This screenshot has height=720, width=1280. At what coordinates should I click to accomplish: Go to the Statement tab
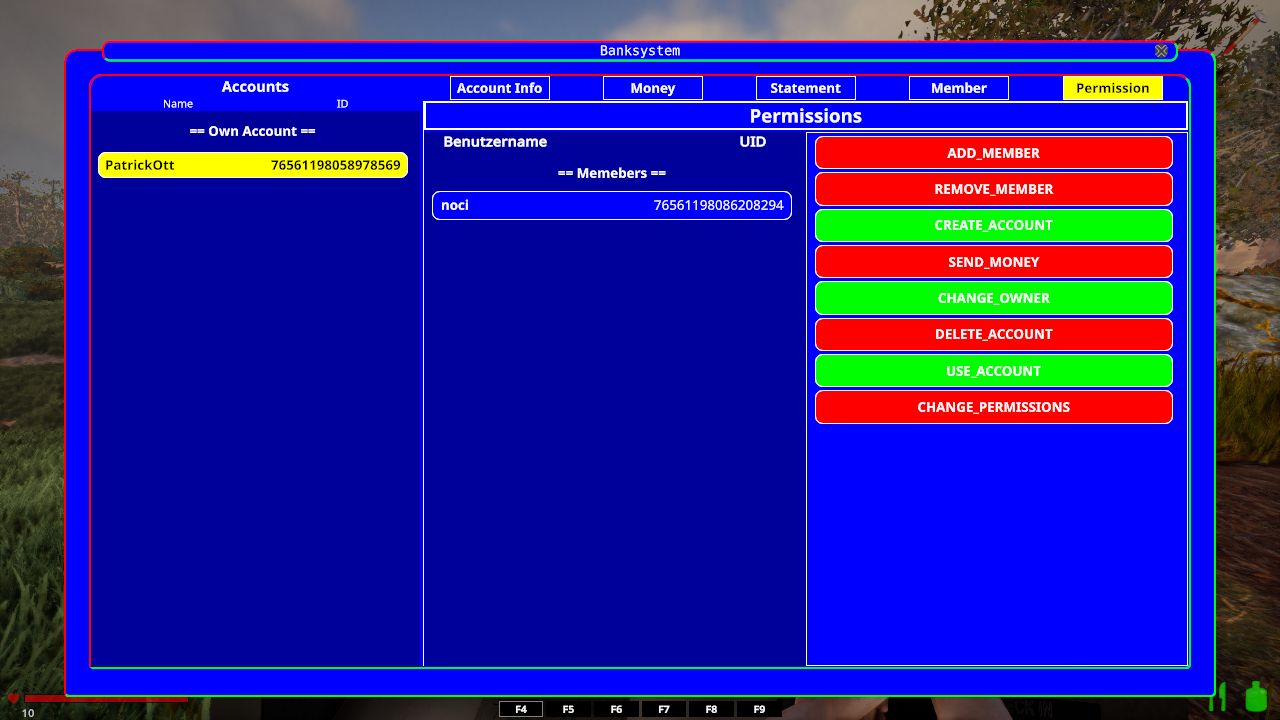click(x=805, y=88)
